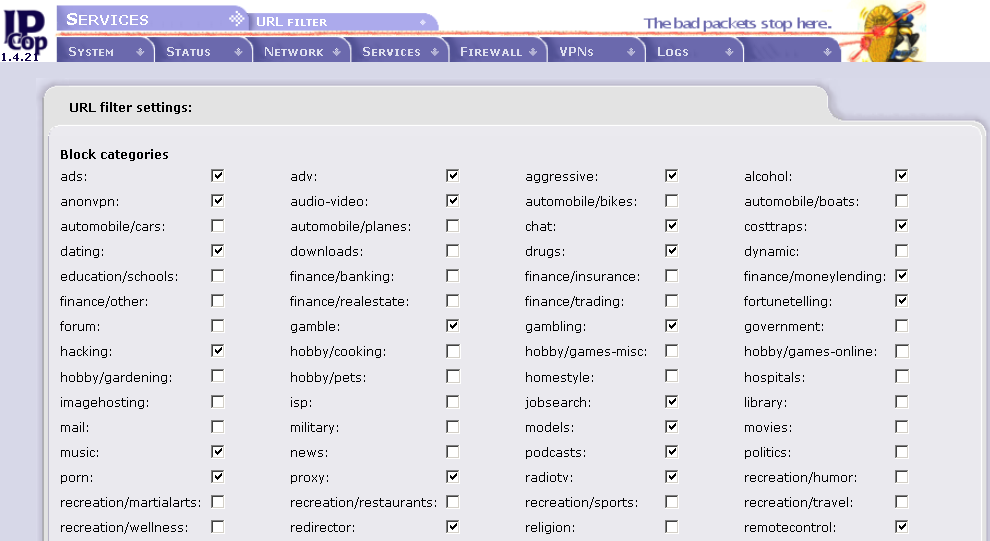Enable blocking for news category
The image size is (990, 541).
click(x=453, y=451)
